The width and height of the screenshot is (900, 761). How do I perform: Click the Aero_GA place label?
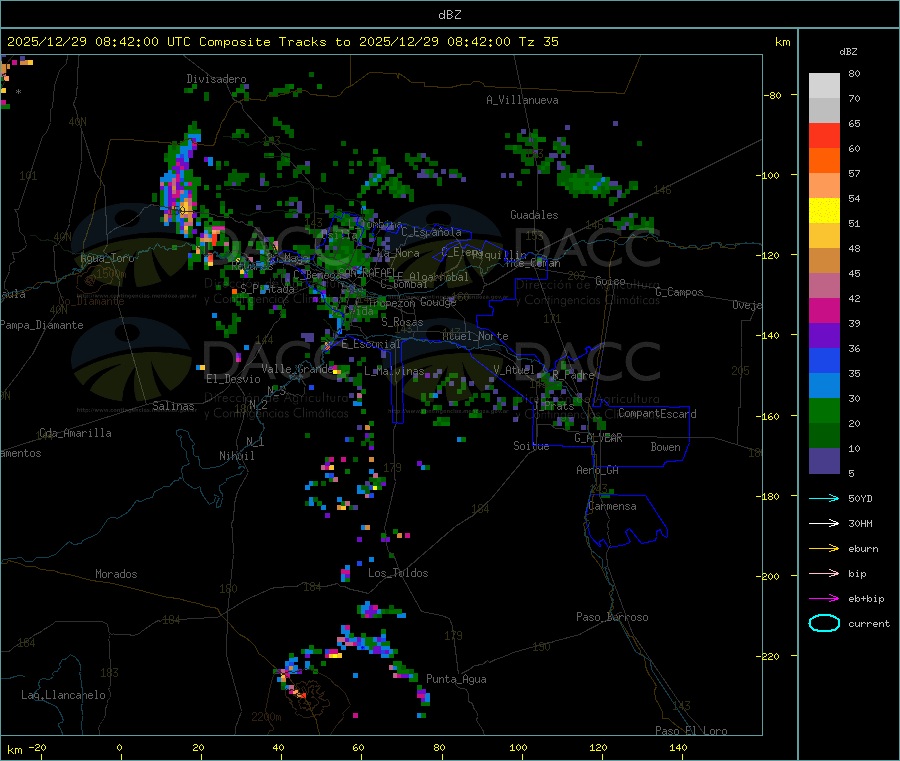pyautogui.click(x=597, y=470)
